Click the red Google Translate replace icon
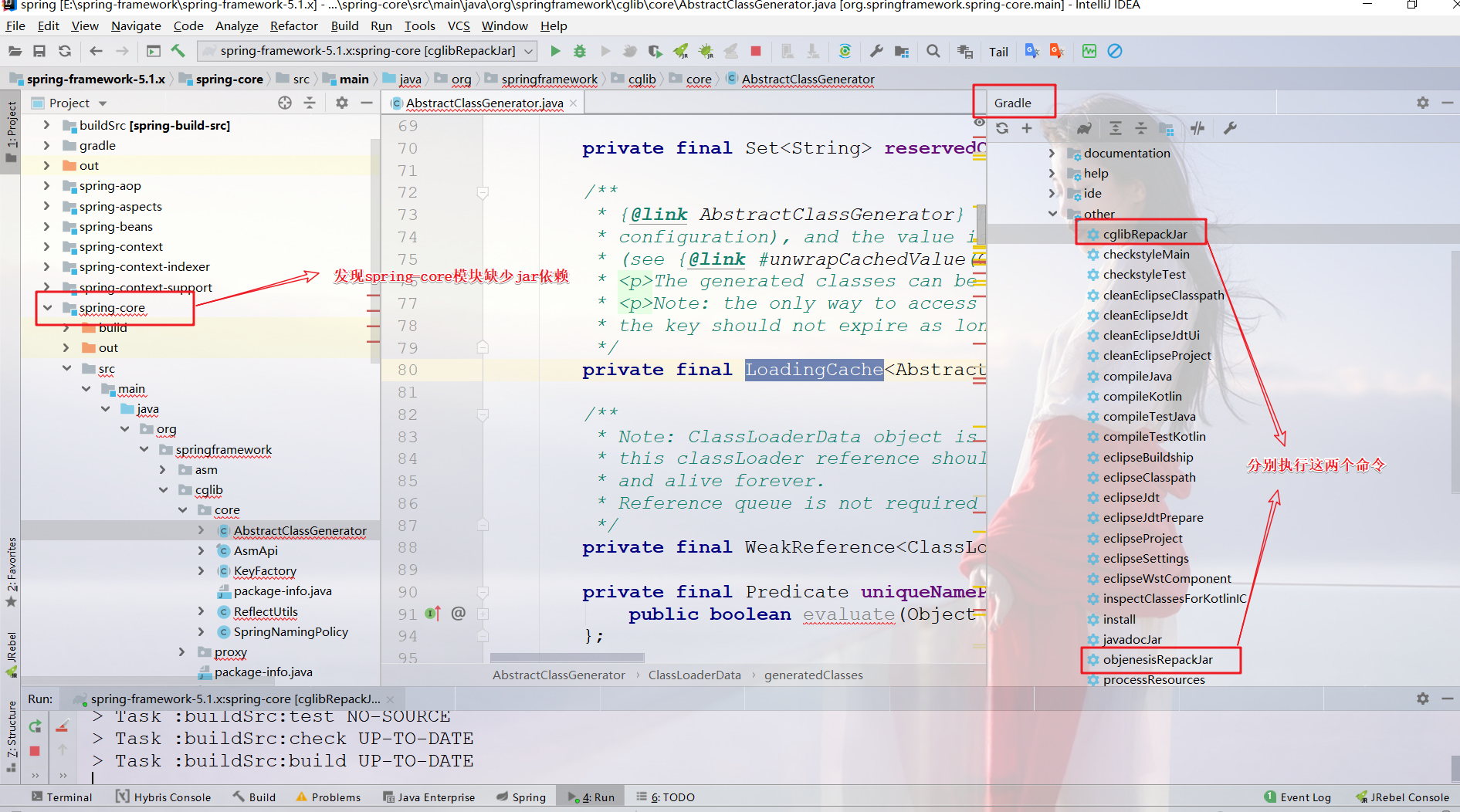 1057,51
